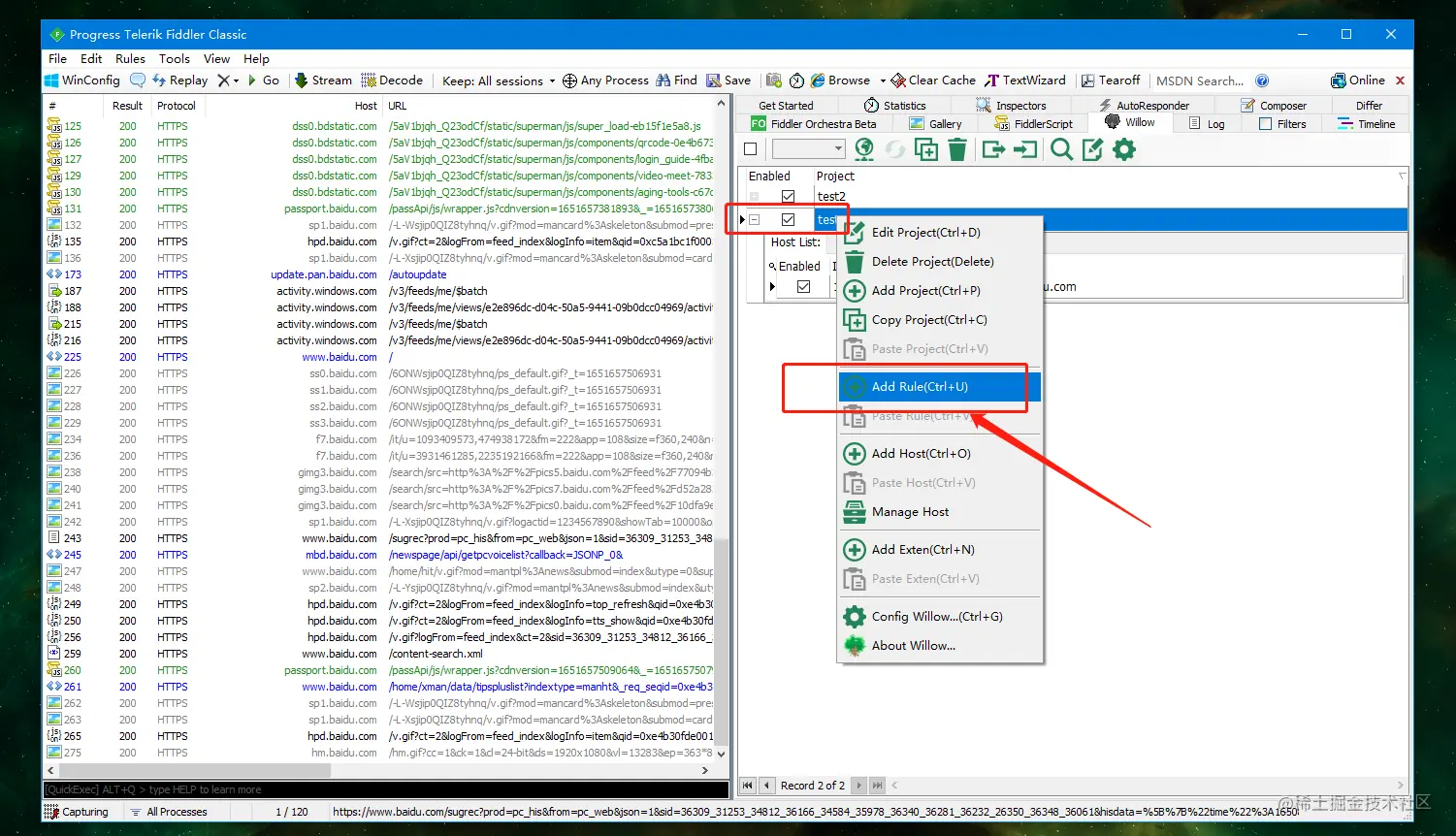Image resolution: width=1456 pixels, height=836 pixels.
Task: Save sessions using toolbar Save
Action: (x=728, y=80)
